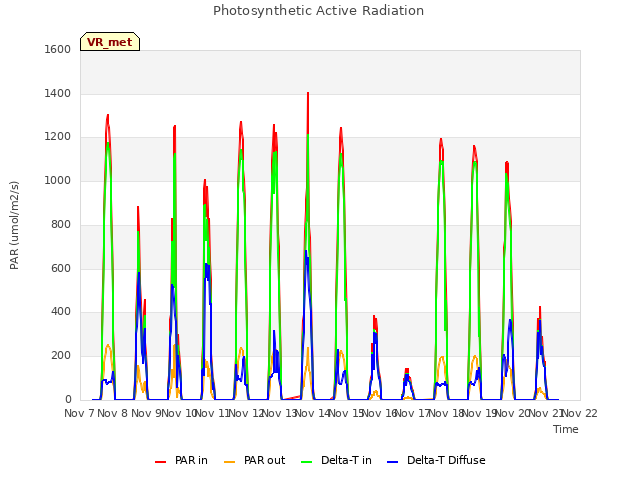
Task: Click the 1200 y-axis tick label
Action: 58,137
